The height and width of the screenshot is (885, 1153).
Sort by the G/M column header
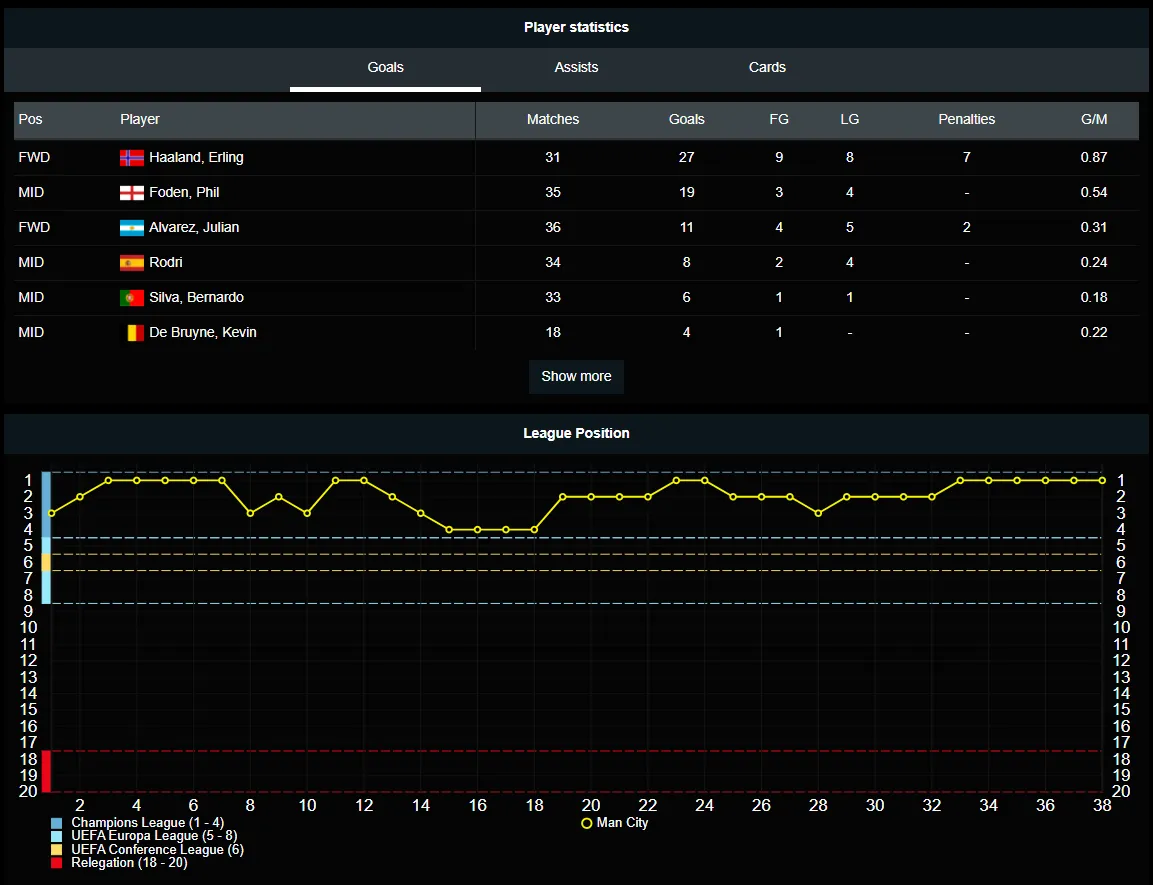(x=1094, y=119)
